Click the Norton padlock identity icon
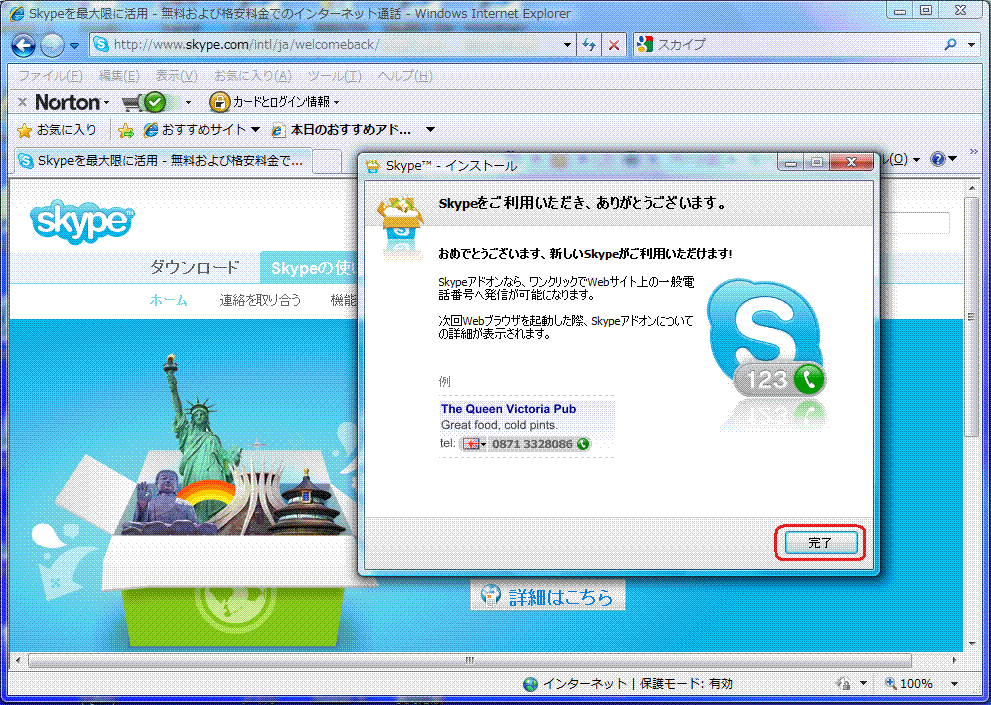The image size is (991, 705). tap(219, 102)
